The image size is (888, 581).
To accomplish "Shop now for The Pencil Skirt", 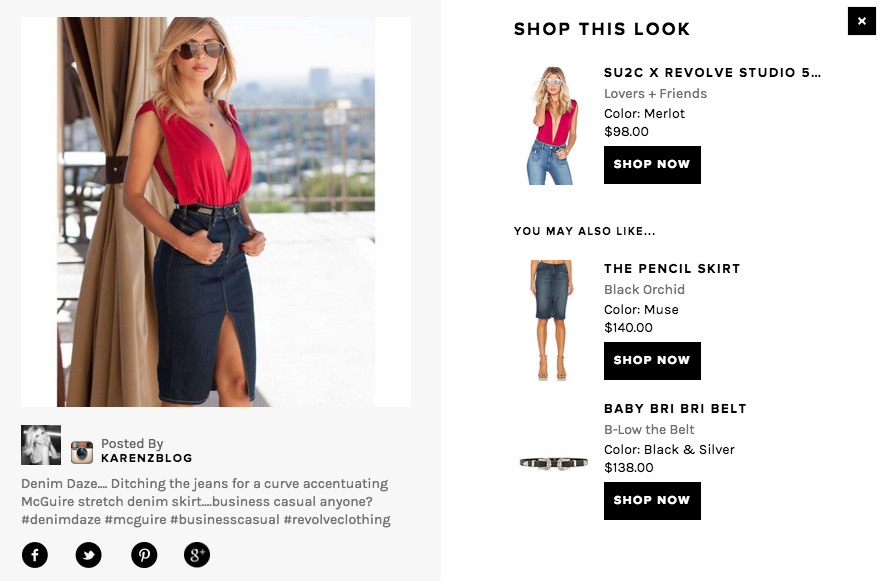I will pyautogui.click(x=652, y=361).
